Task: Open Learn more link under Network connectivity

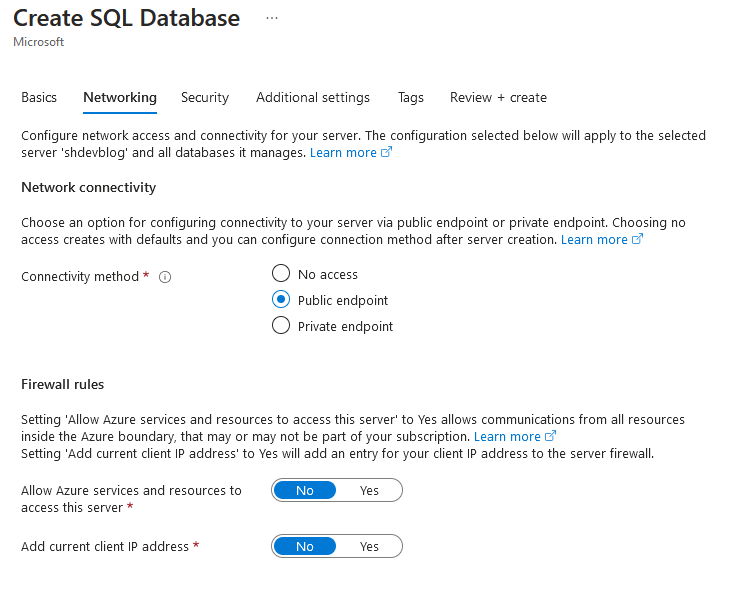Action: (x=594, y=239)
